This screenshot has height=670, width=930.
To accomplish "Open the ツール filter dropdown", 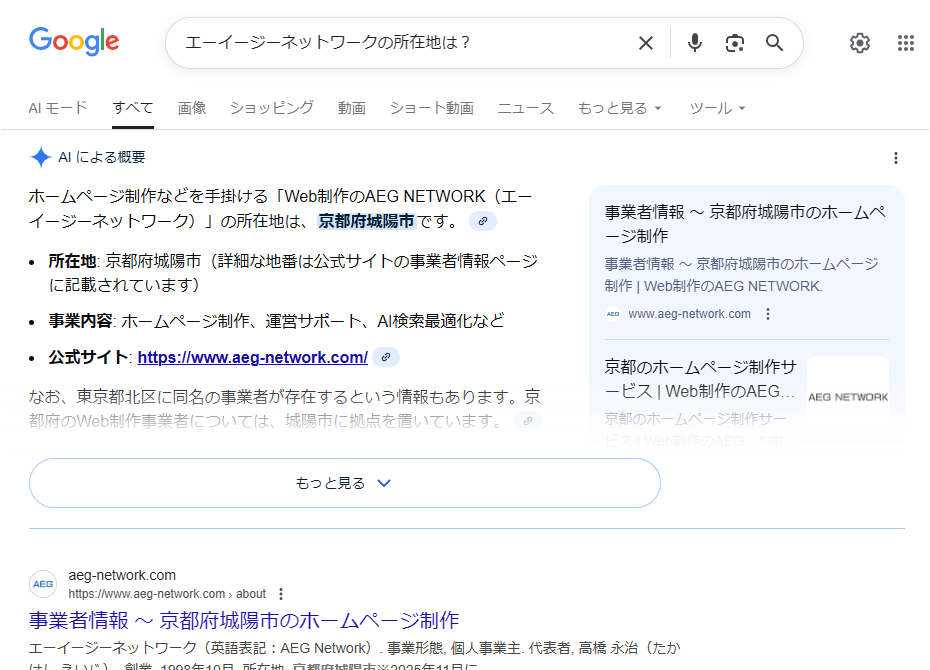I will pos(717,108).
